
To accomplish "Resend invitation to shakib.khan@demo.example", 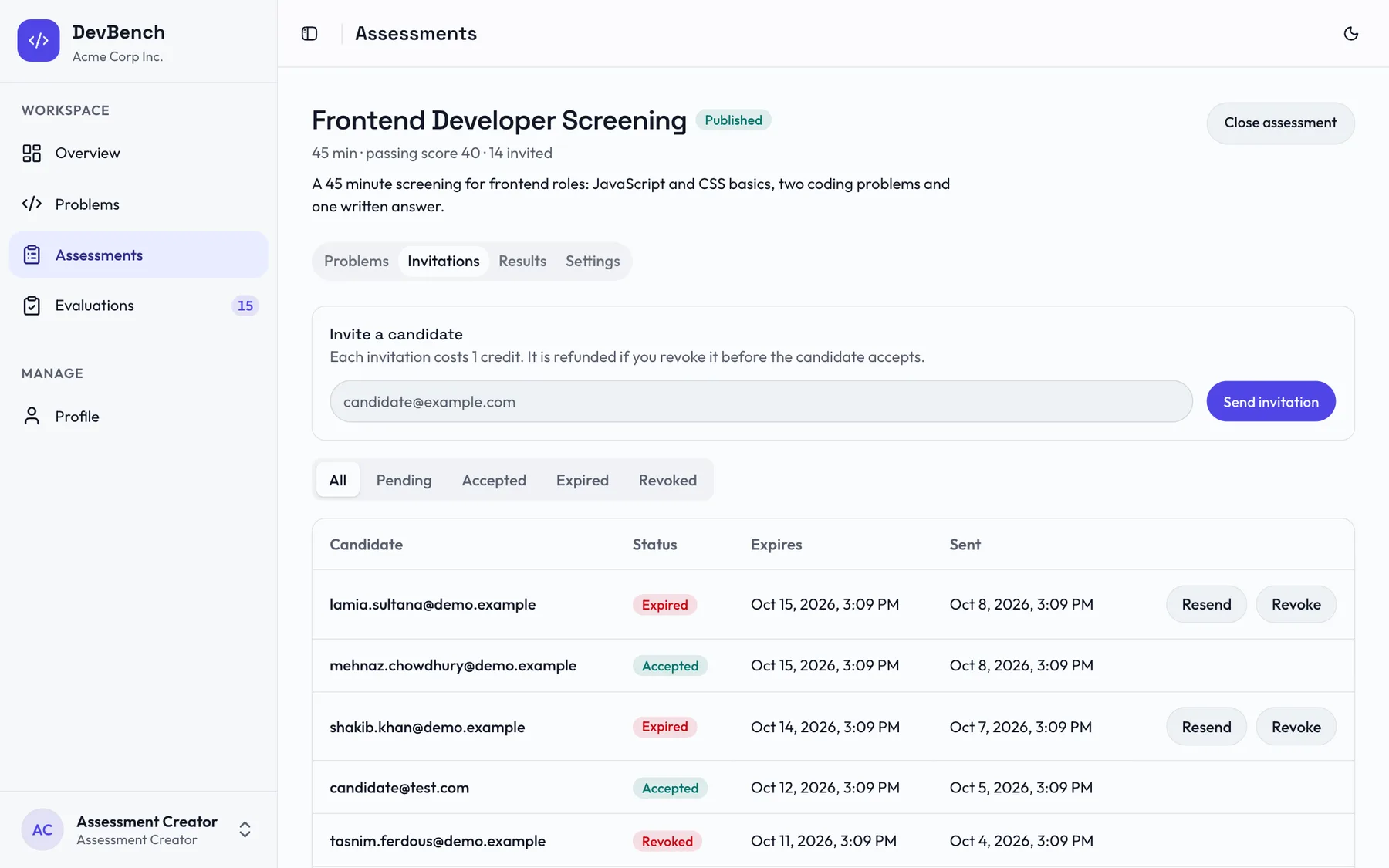I will (1206, 727).
